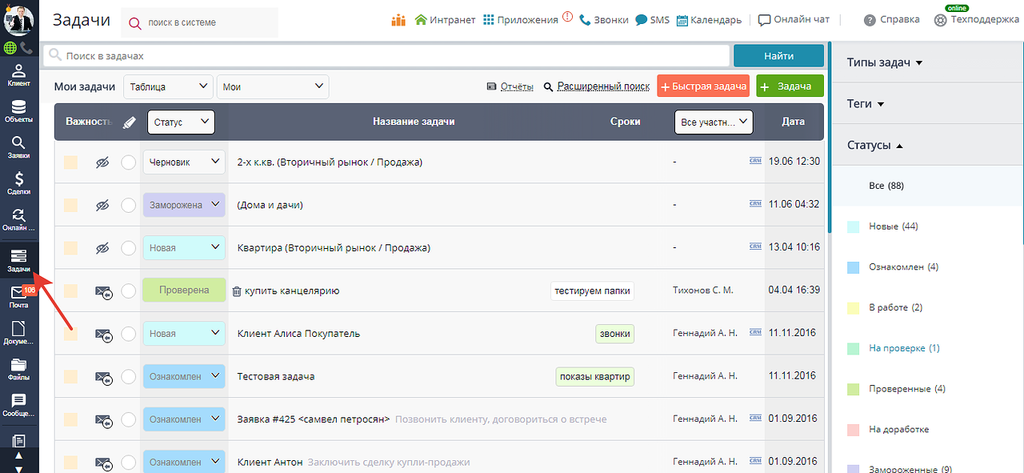This screenshot has width=1024, height=473.
Task: Toggle hidden-eye icon in 2-х к.кв. row
Action: pos(101,162)
